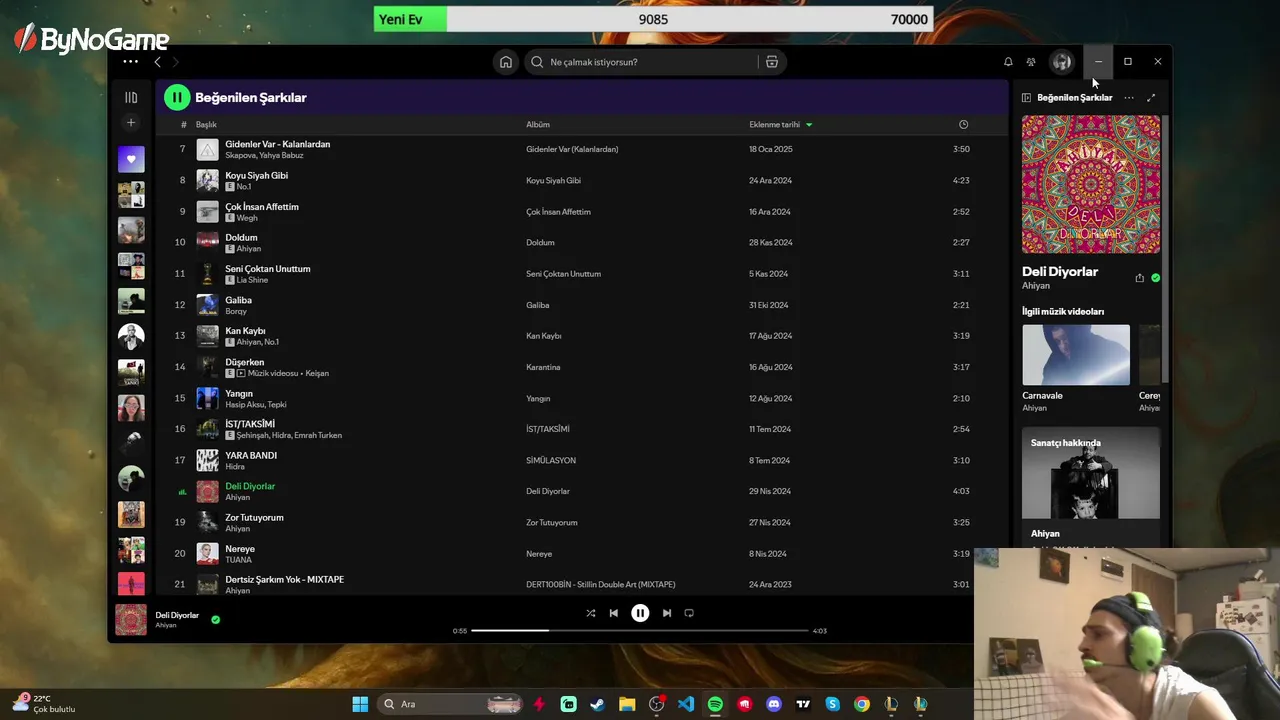Select currently playing Deli Diyorlar row
The image size is (1280, 720).
point(582,491)
